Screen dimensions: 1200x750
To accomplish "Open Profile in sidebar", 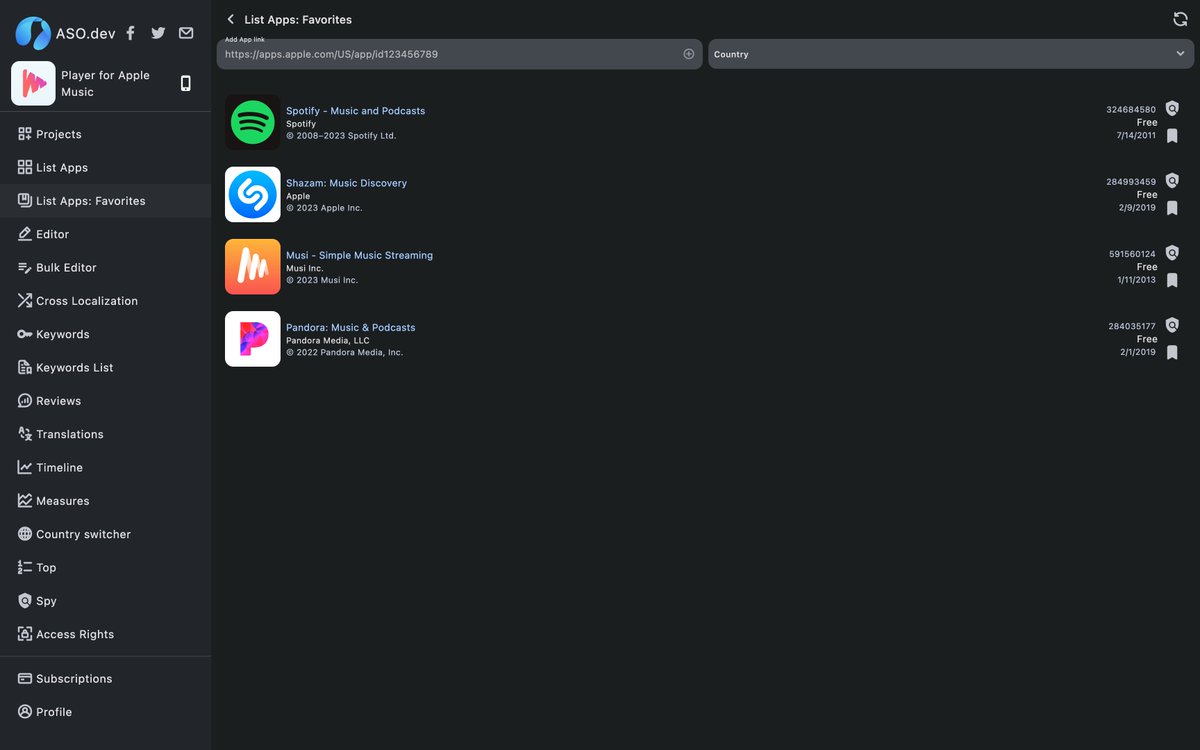I will (x=106, y=712).
